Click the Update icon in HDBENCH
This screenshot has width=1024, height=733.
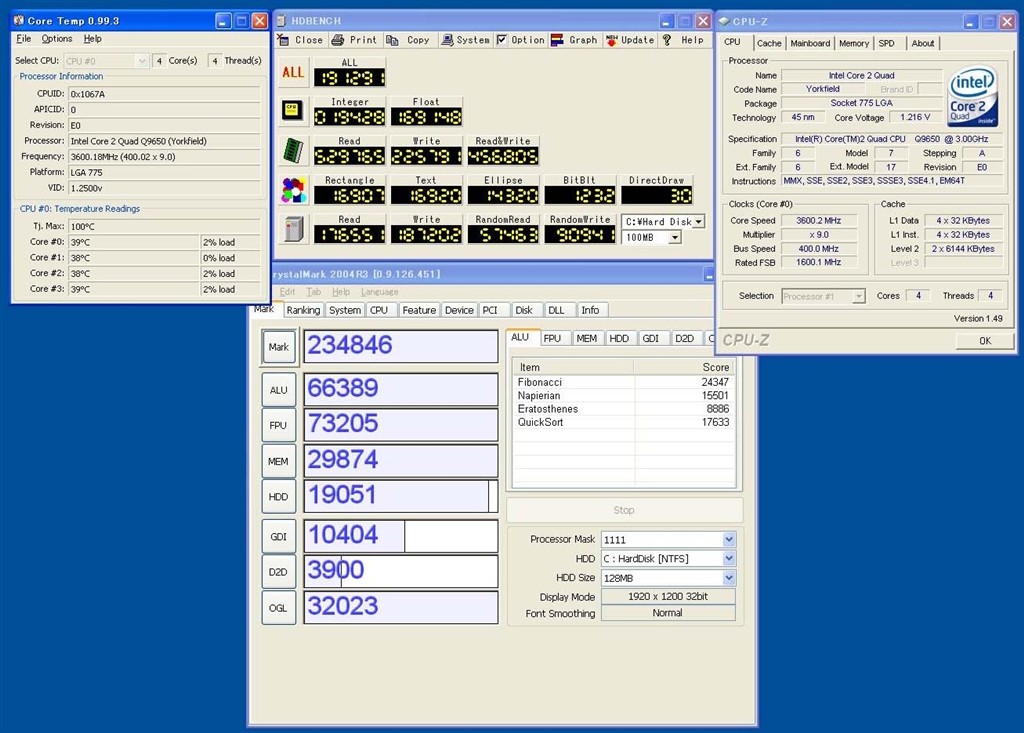click(612, 40)
